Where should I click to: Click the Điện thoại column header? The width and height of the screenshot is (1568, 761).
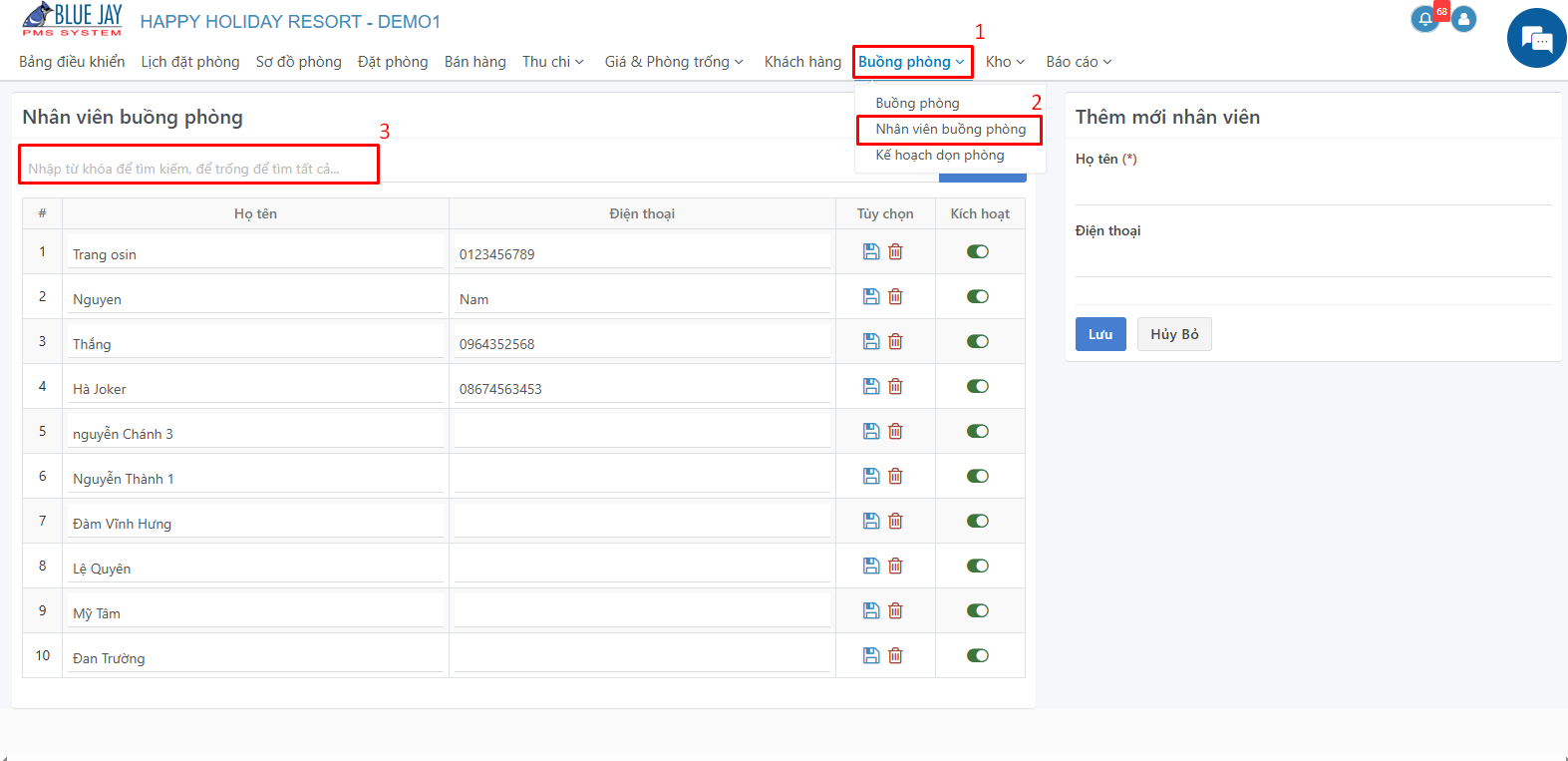click(x=642, y=213)
